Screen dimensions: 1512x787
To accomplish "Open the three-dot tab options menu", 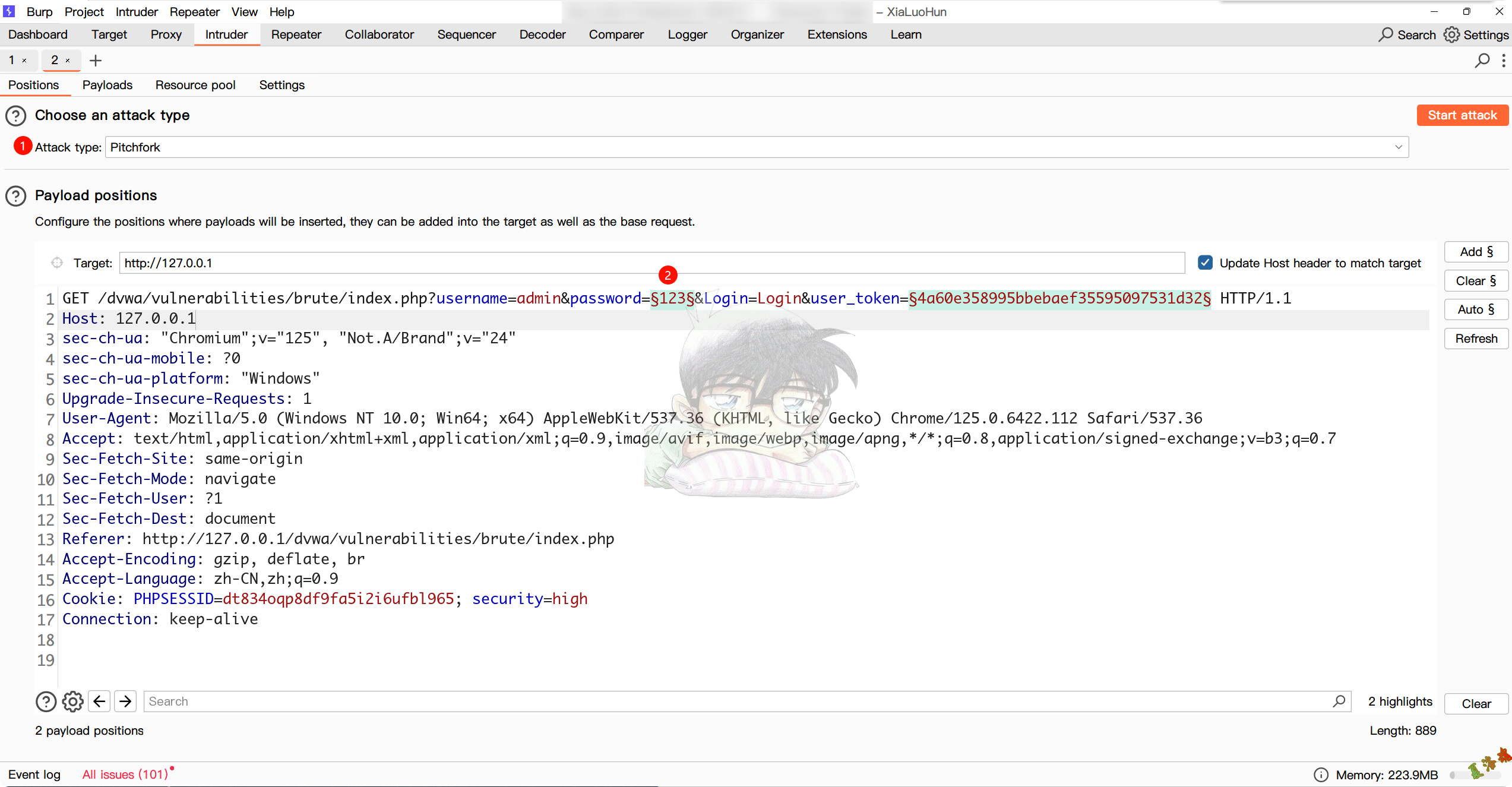I will [1504, 61].
